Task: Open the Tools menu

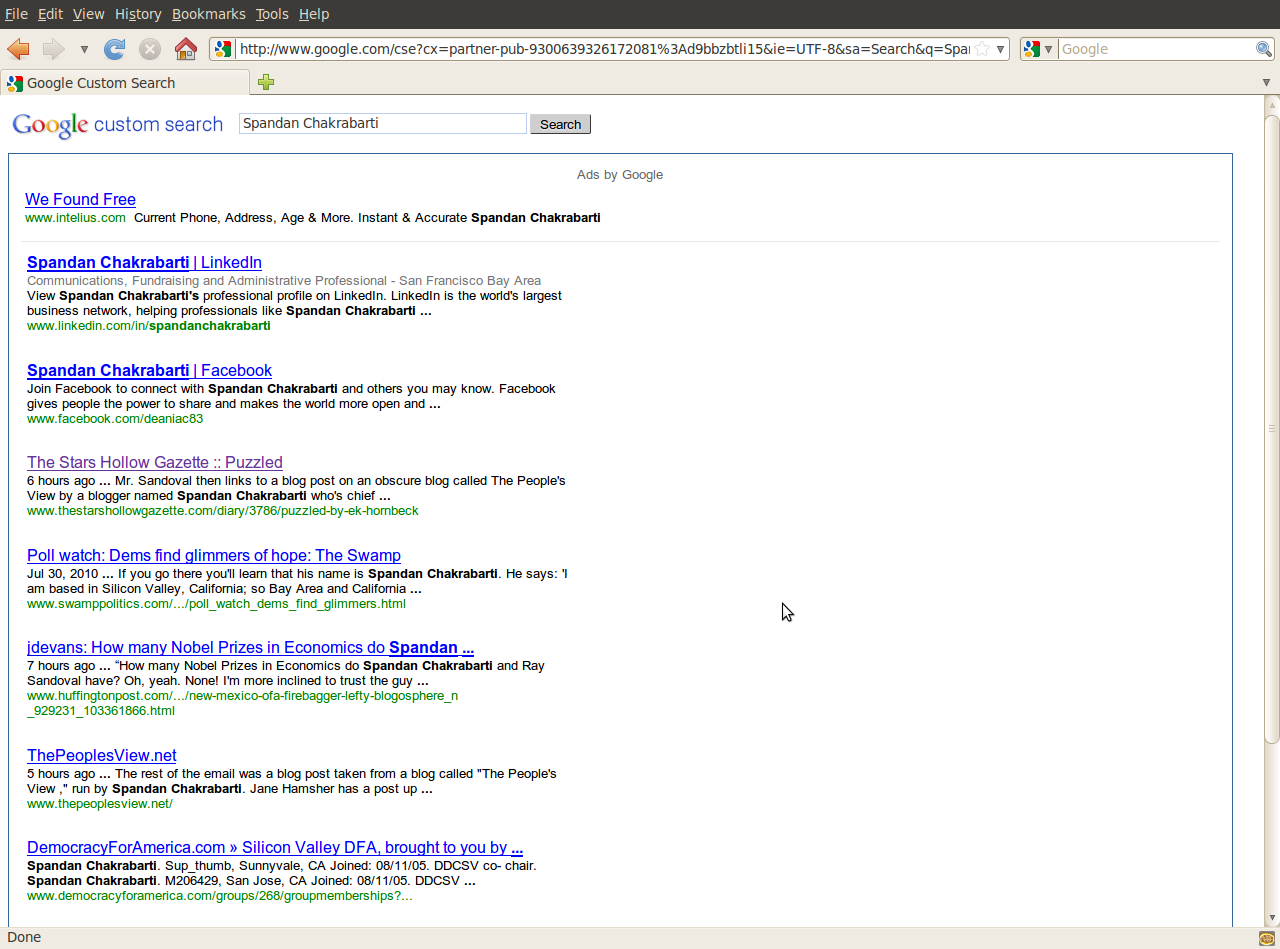Action: point(272,14)
